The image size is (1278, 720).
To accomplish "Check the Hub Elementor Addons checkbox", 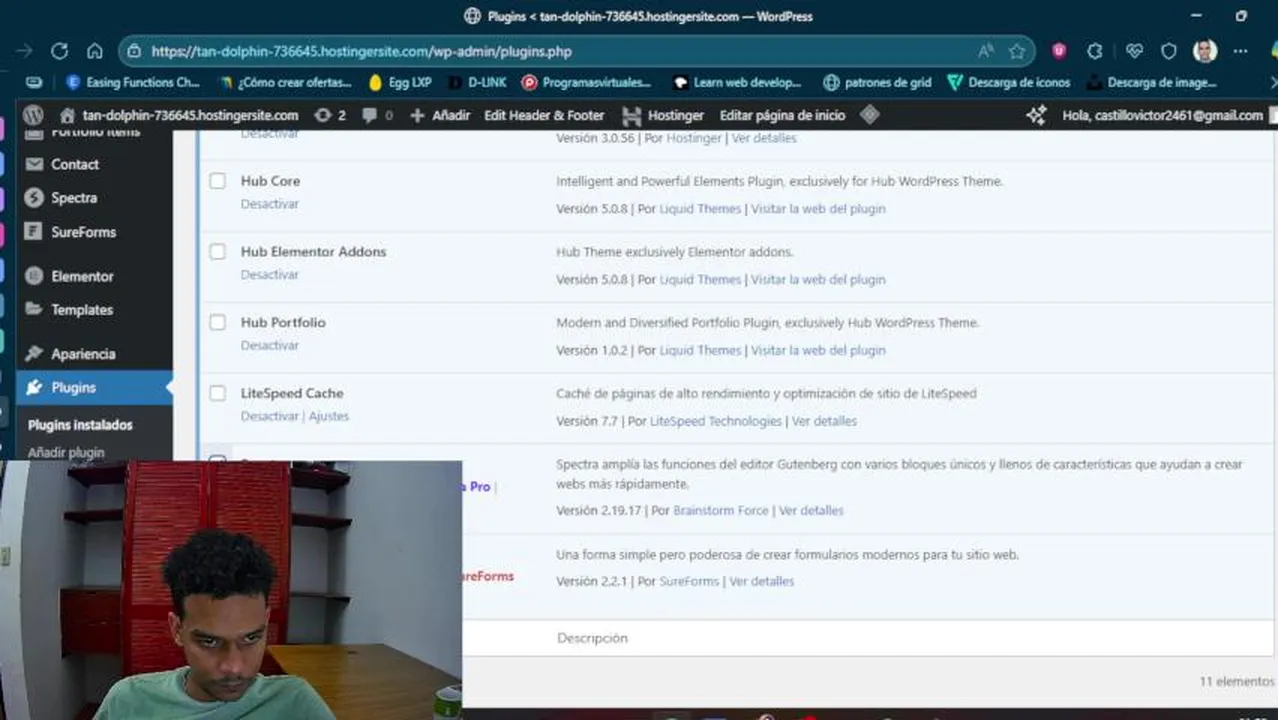I will click(217, 251).
